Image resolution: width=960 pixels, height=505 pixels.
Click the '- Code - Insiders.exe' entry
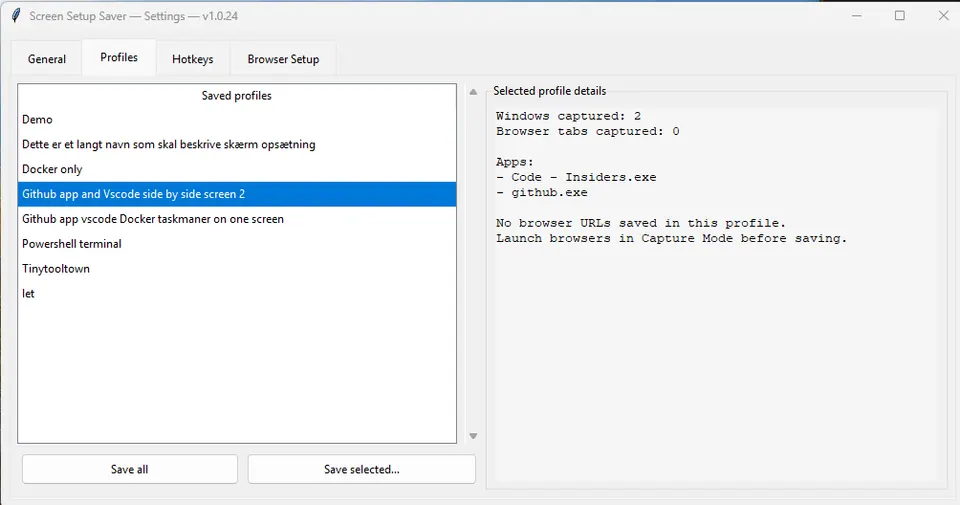point(576,177)
